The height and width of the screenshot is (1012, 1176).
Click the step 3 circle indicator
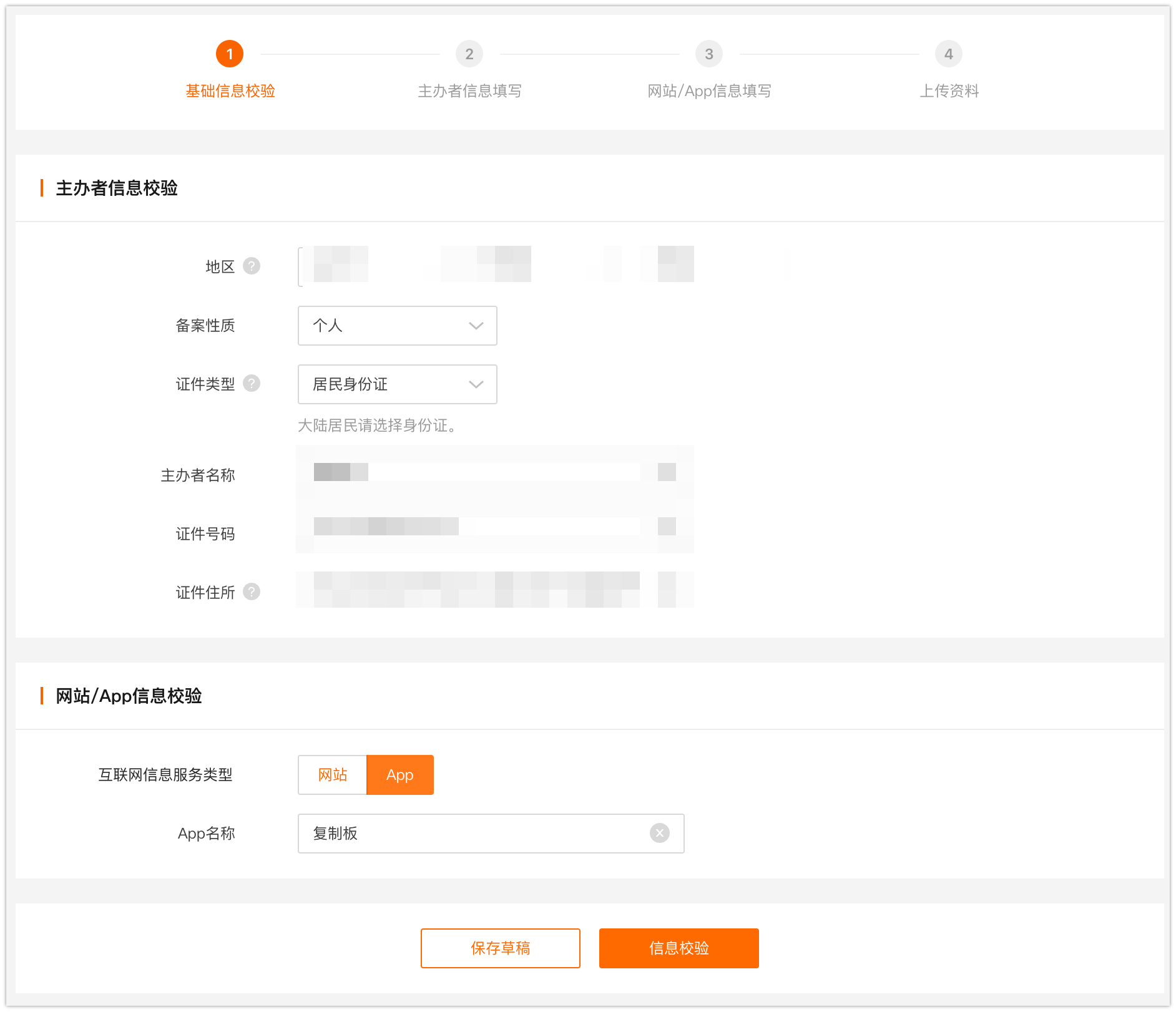click(x=709, y=54)
